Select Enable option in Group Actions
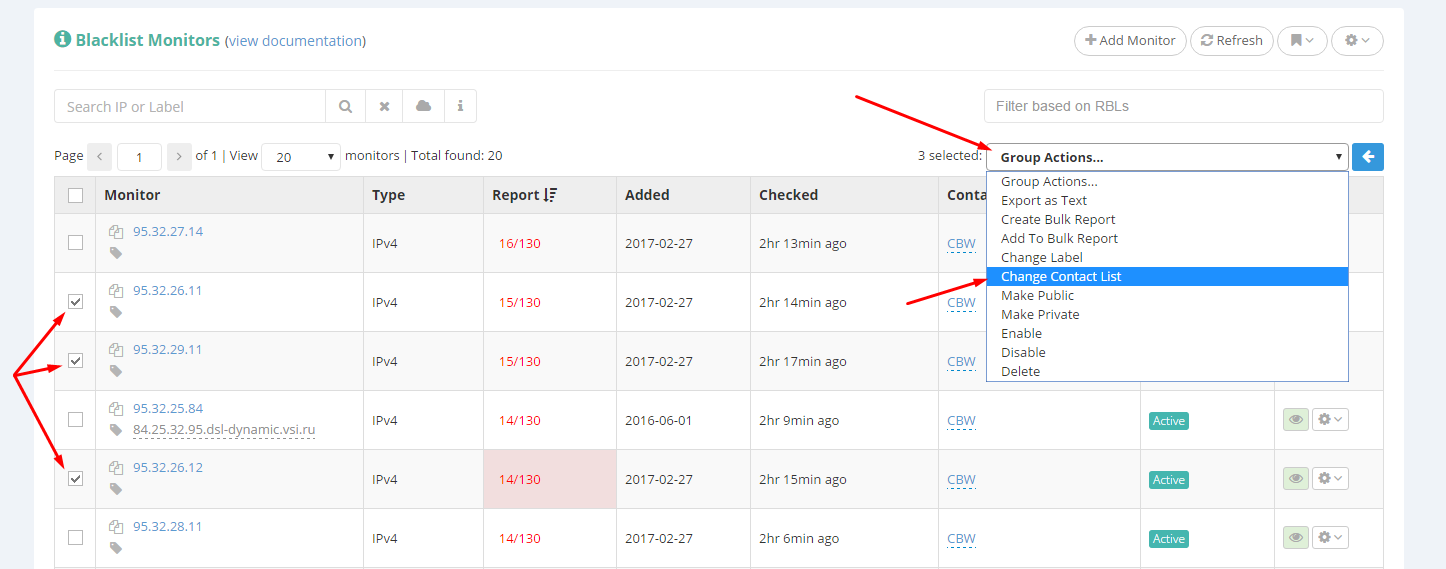Viewport: 1446px width, 569px height. pos(1167,333)
